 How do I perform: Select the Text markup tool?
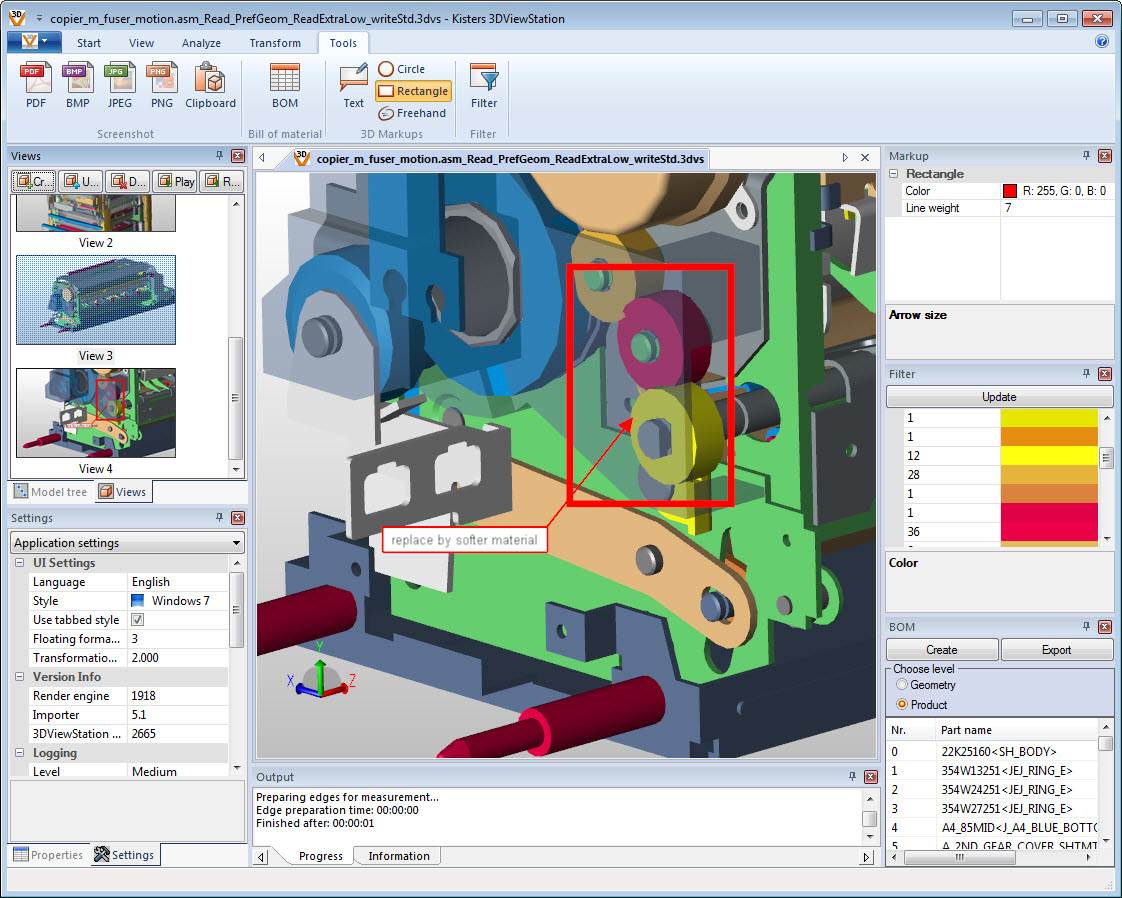click(352, 88)
